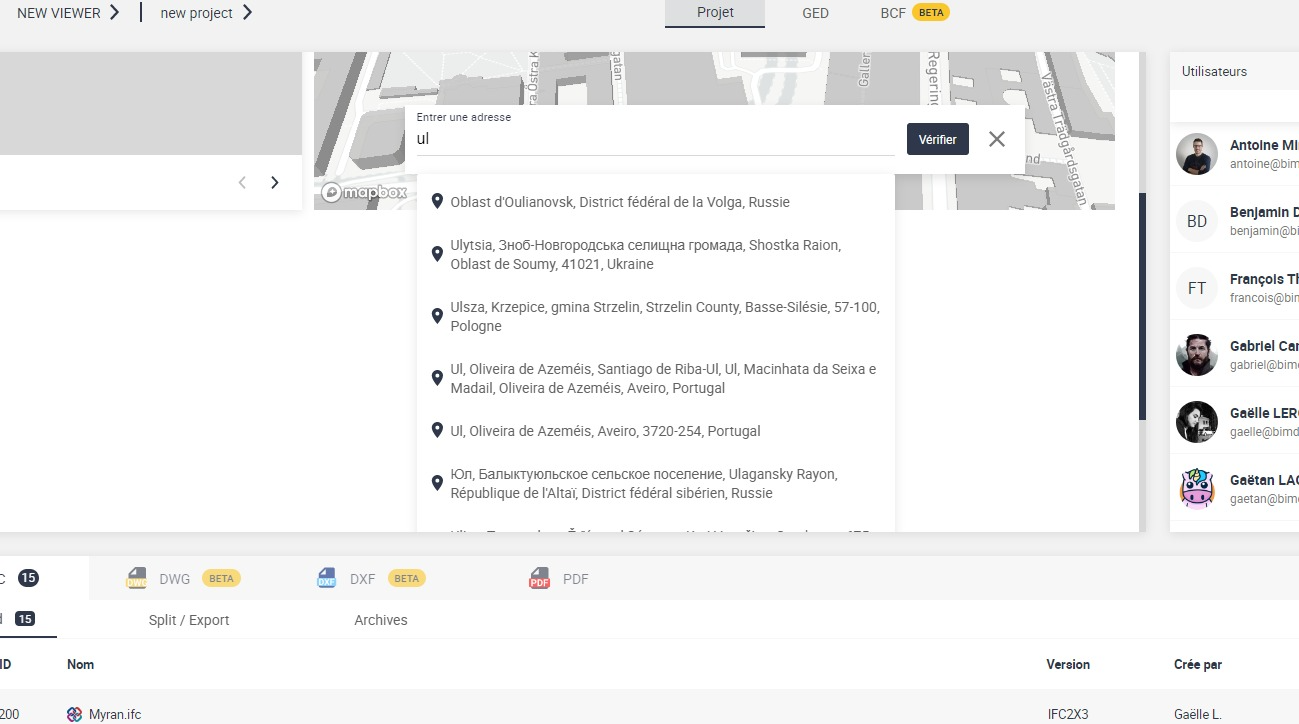This screenshot has height=724, width=1299.
Task: Open the PDF export section via its icon
Action: 539,577
